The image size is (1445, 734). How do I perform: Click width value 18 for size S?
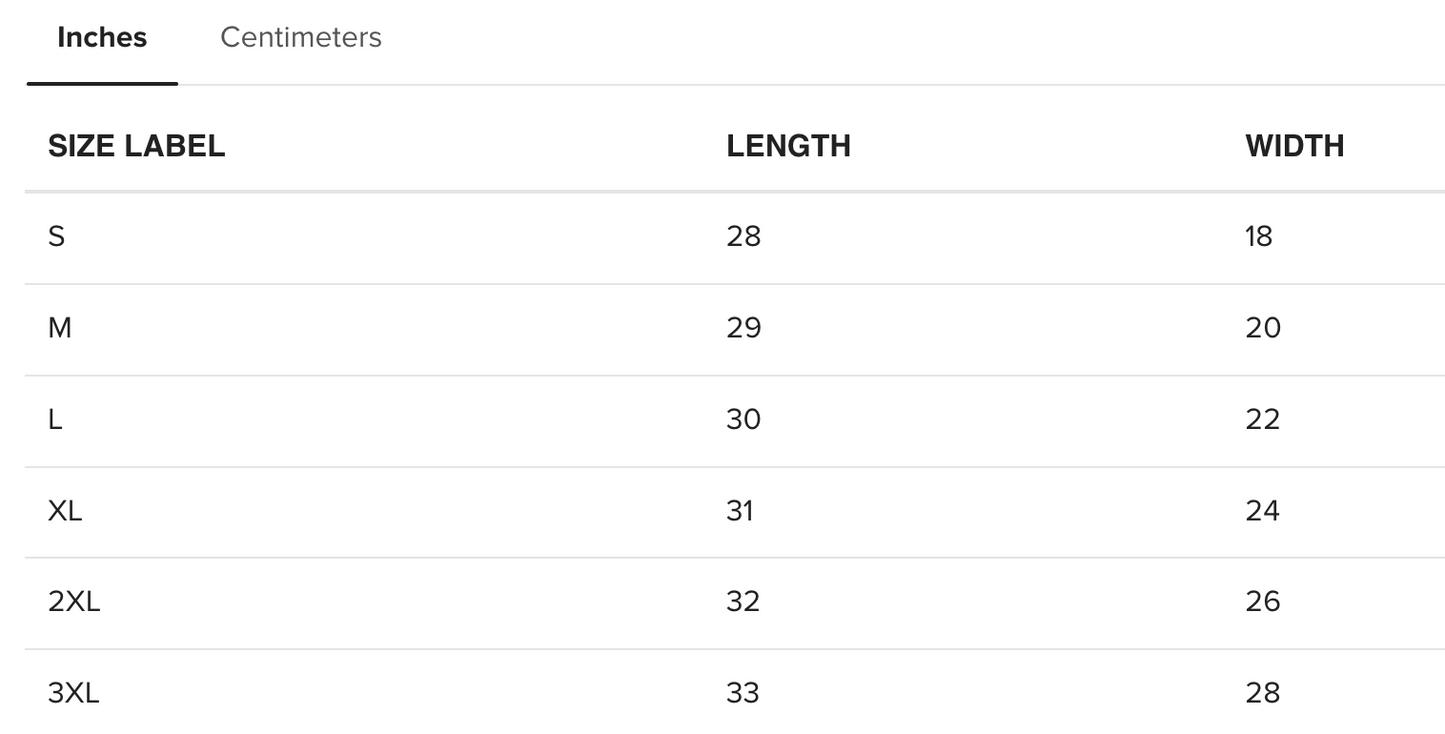[x=1259, y=237]
